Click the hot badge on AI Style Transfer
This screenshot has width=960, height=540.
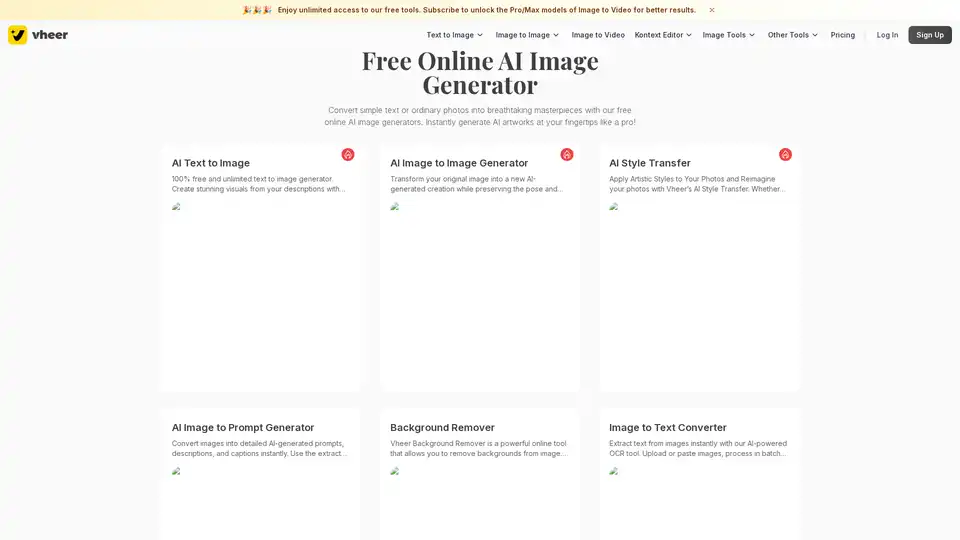pyautogui.click(x=785, y=154)
